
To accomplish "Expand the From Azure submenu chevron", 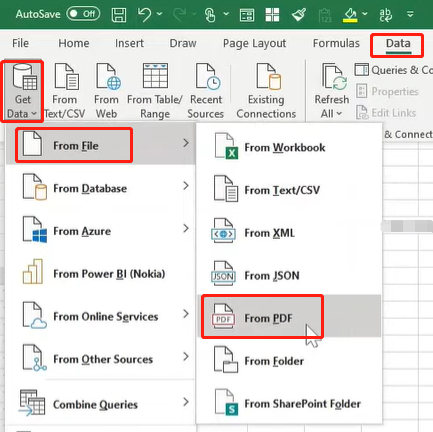I will [186, 228].
